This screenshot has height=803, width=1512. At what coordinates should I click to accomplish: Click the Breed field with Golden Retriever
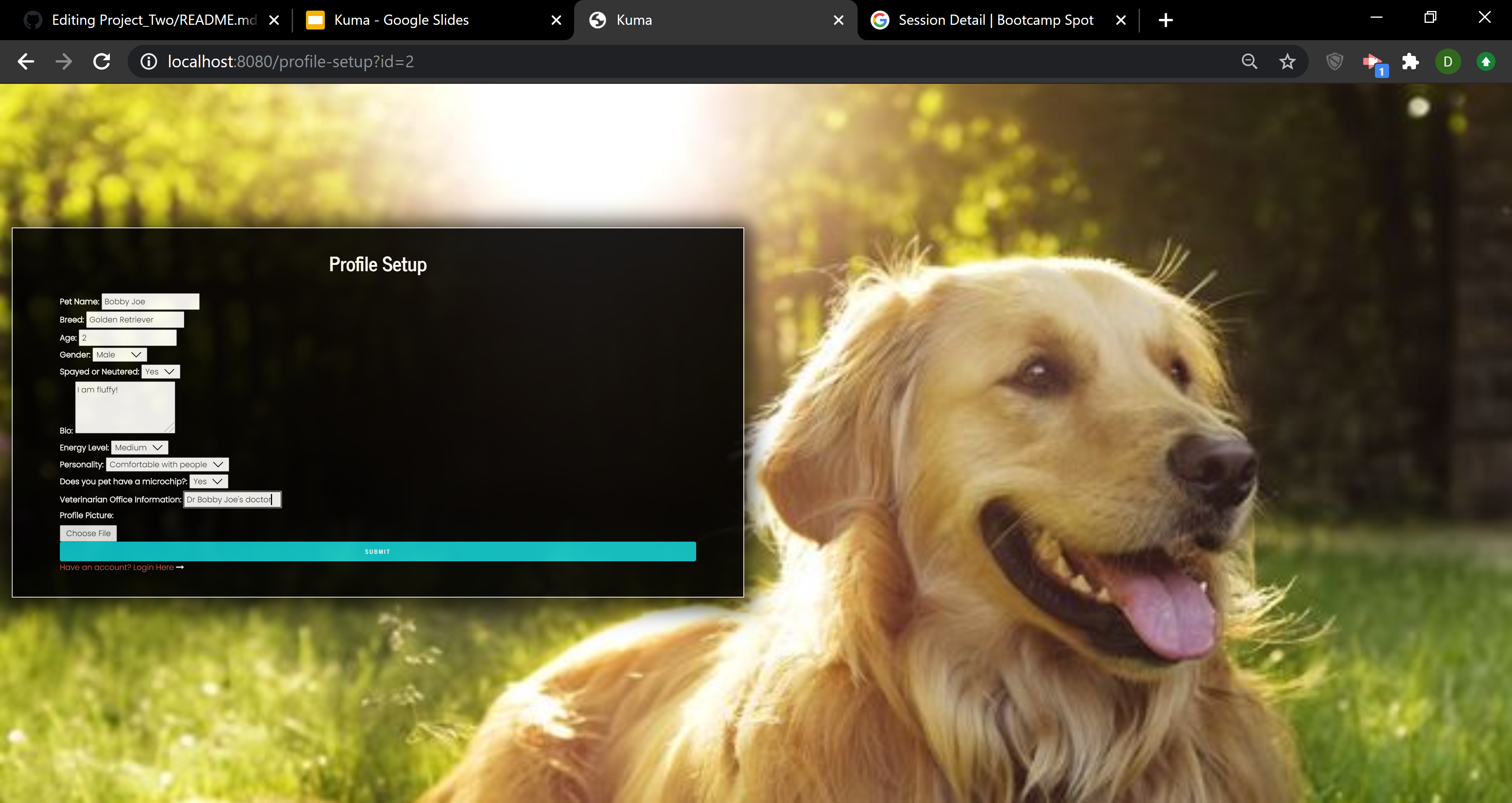(x=135, y=319)
